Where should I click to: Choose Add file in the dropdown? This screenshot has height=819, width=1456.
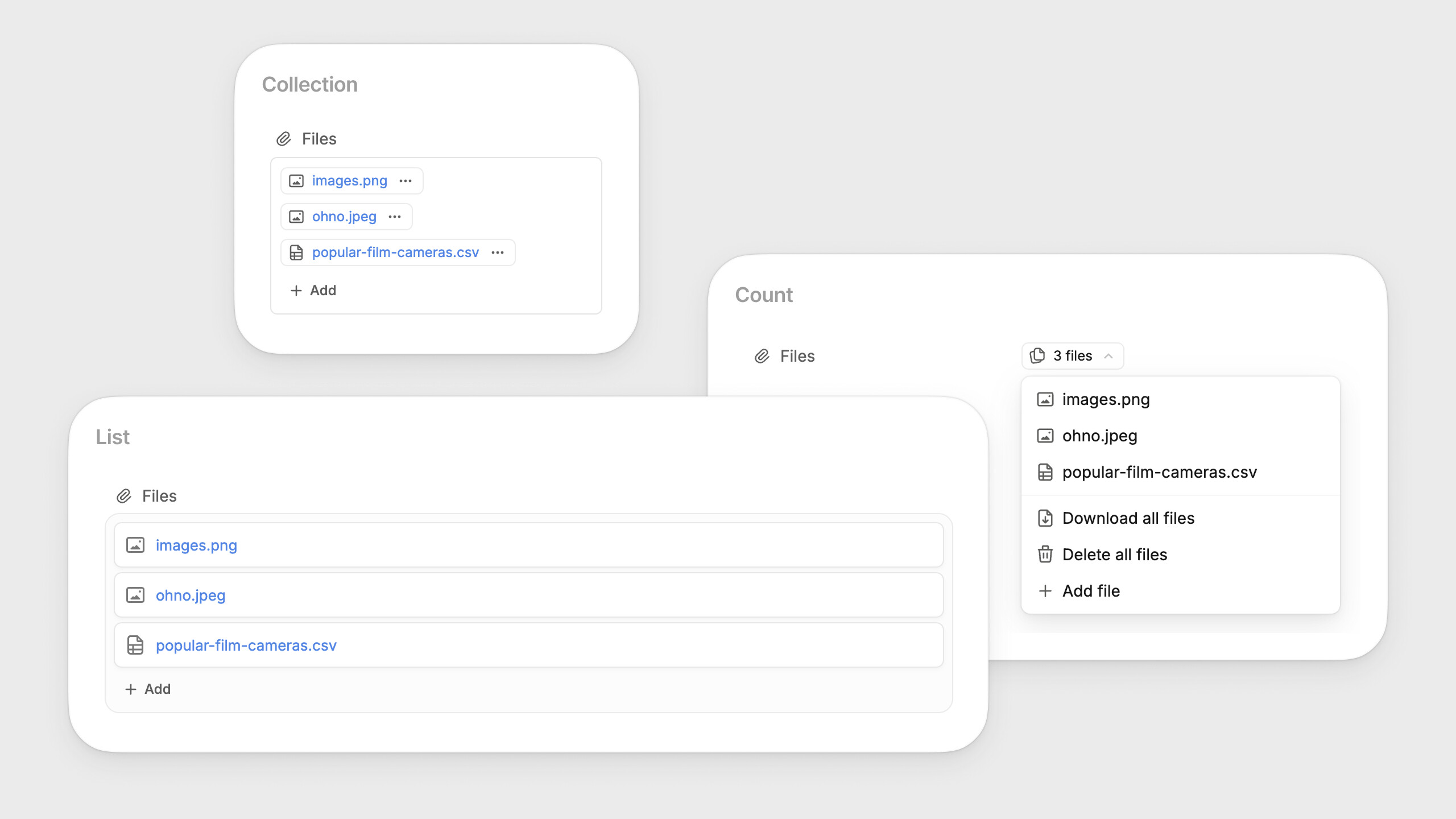pyautogui.click(x=1091, y=591)
